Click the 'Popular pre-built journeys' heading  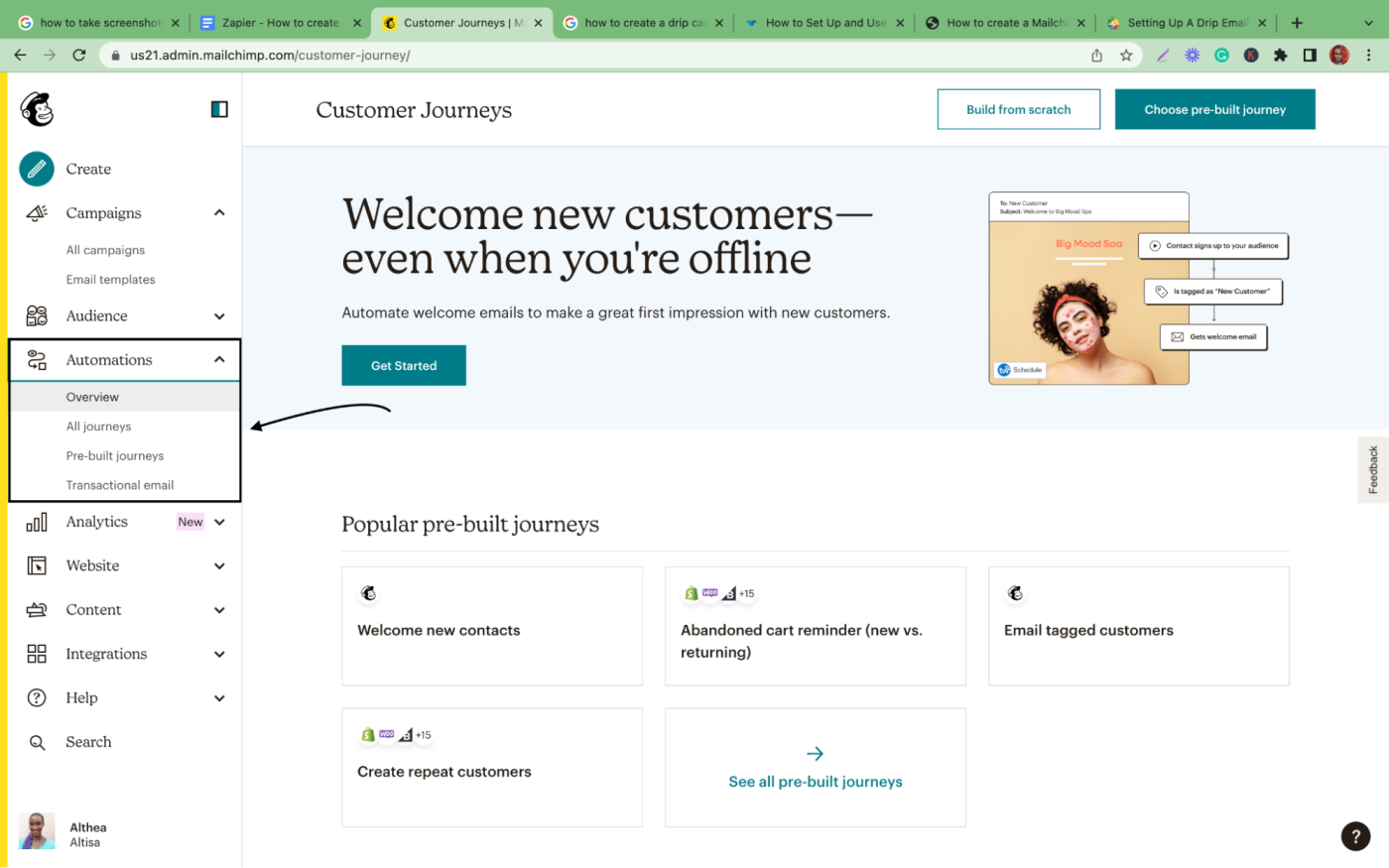click(470, 524)
